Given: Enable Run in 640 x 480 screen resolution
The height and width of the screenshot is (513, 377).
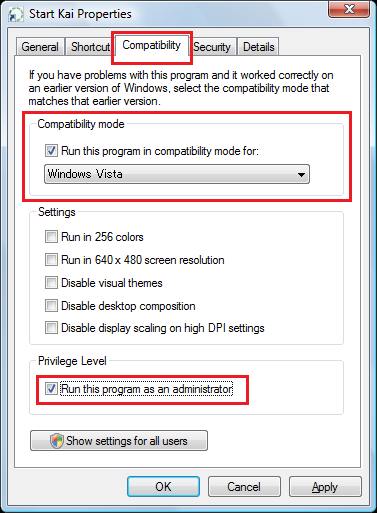Looking at the screenshot, I should point(51,260).
